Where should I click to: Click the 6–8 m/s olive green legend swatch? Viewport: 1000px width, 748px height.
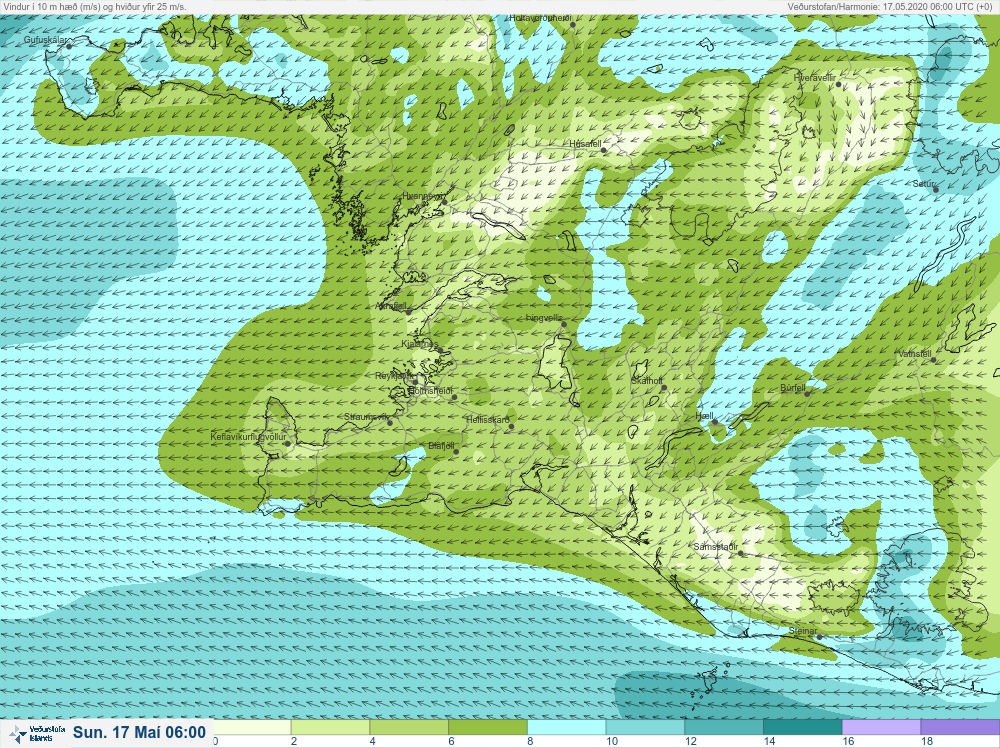coord(488,727)
